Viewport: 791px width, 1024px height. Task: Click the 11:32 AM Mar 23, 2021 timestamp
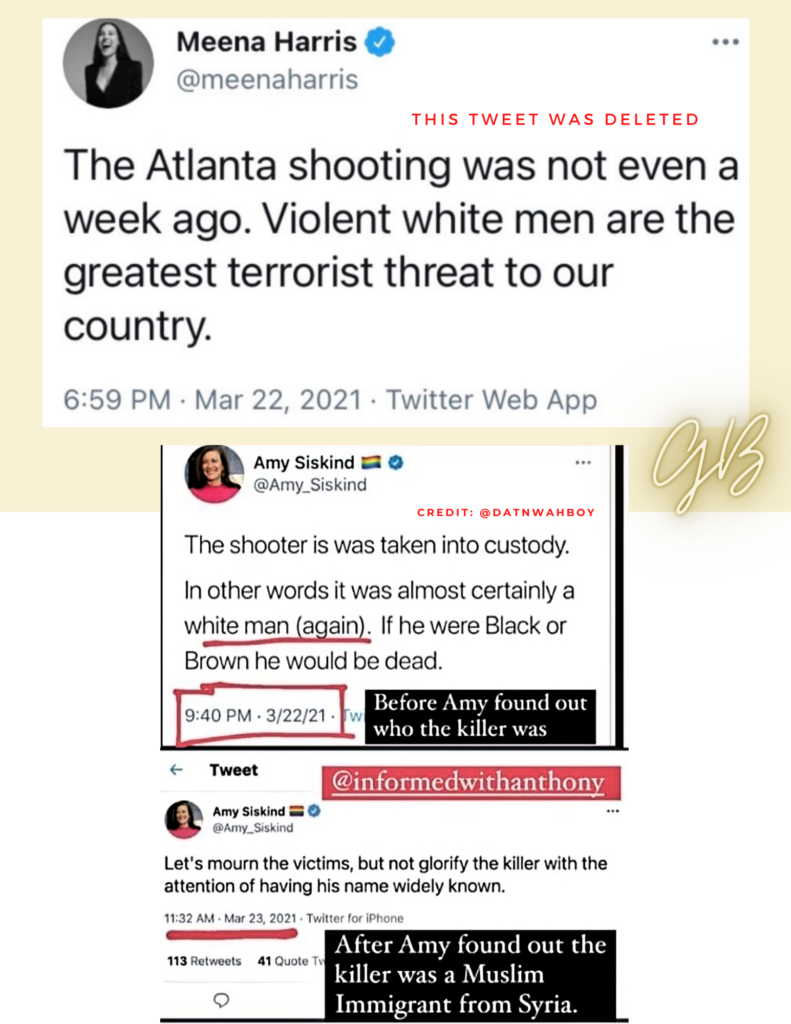230,918
